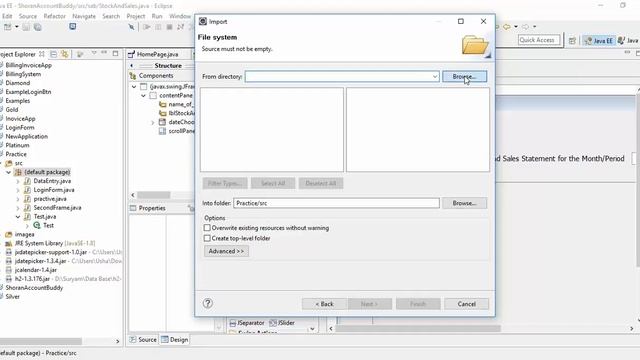
Task: Collapse Test.java tree node
Action: tap(18, 217)
